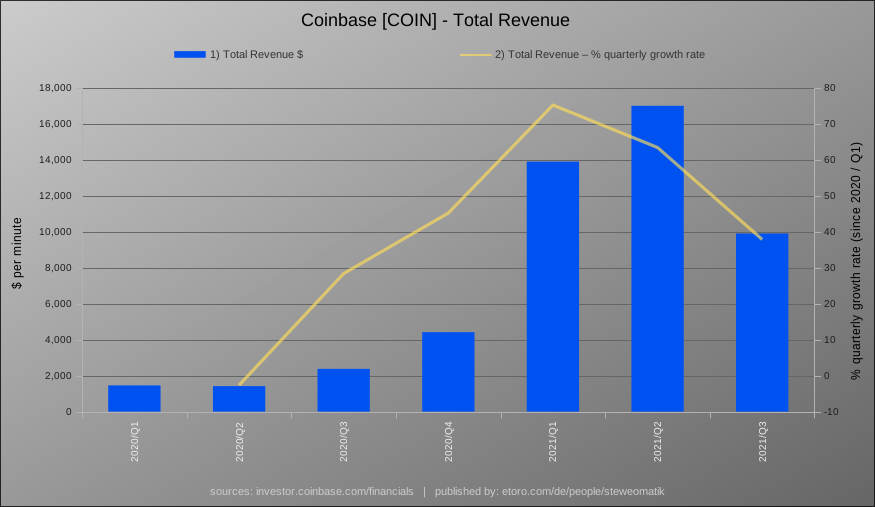Click the growth line point above 2020/Q3
Screen dimensions: 875x507
pyautogui.click(x=344, y=273)
